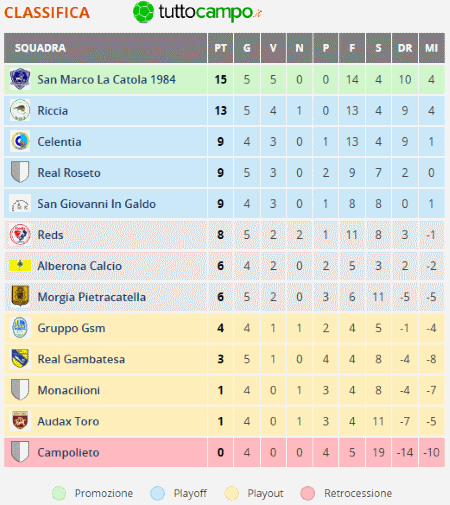Click the Reds team logo

click(x=20, y=234)
